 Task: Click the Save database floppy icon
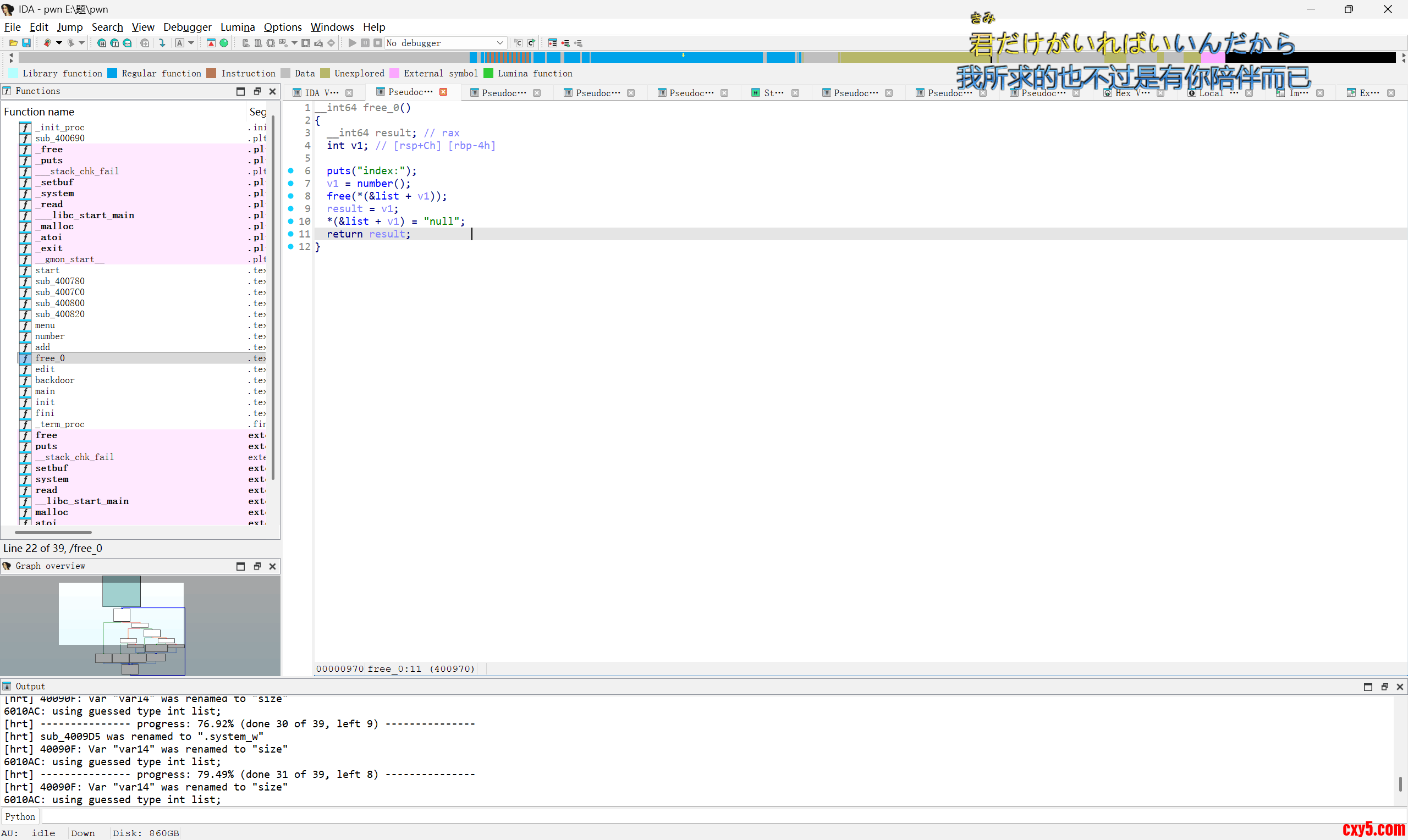pos(26,43)
